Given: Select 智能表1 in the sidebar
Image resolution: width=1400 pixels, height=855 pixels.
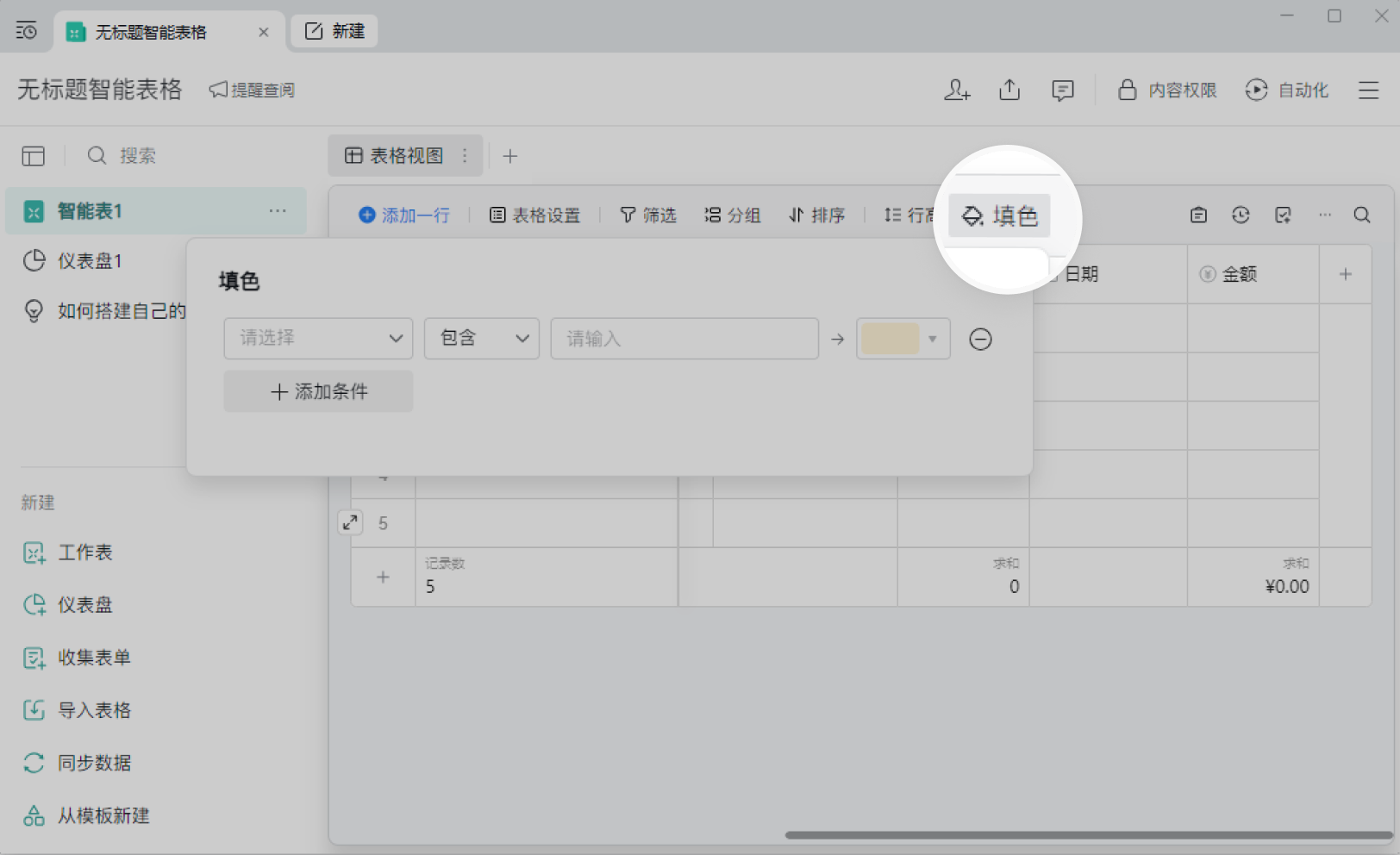Looking at the screenshot, I should tap(155, 211).
